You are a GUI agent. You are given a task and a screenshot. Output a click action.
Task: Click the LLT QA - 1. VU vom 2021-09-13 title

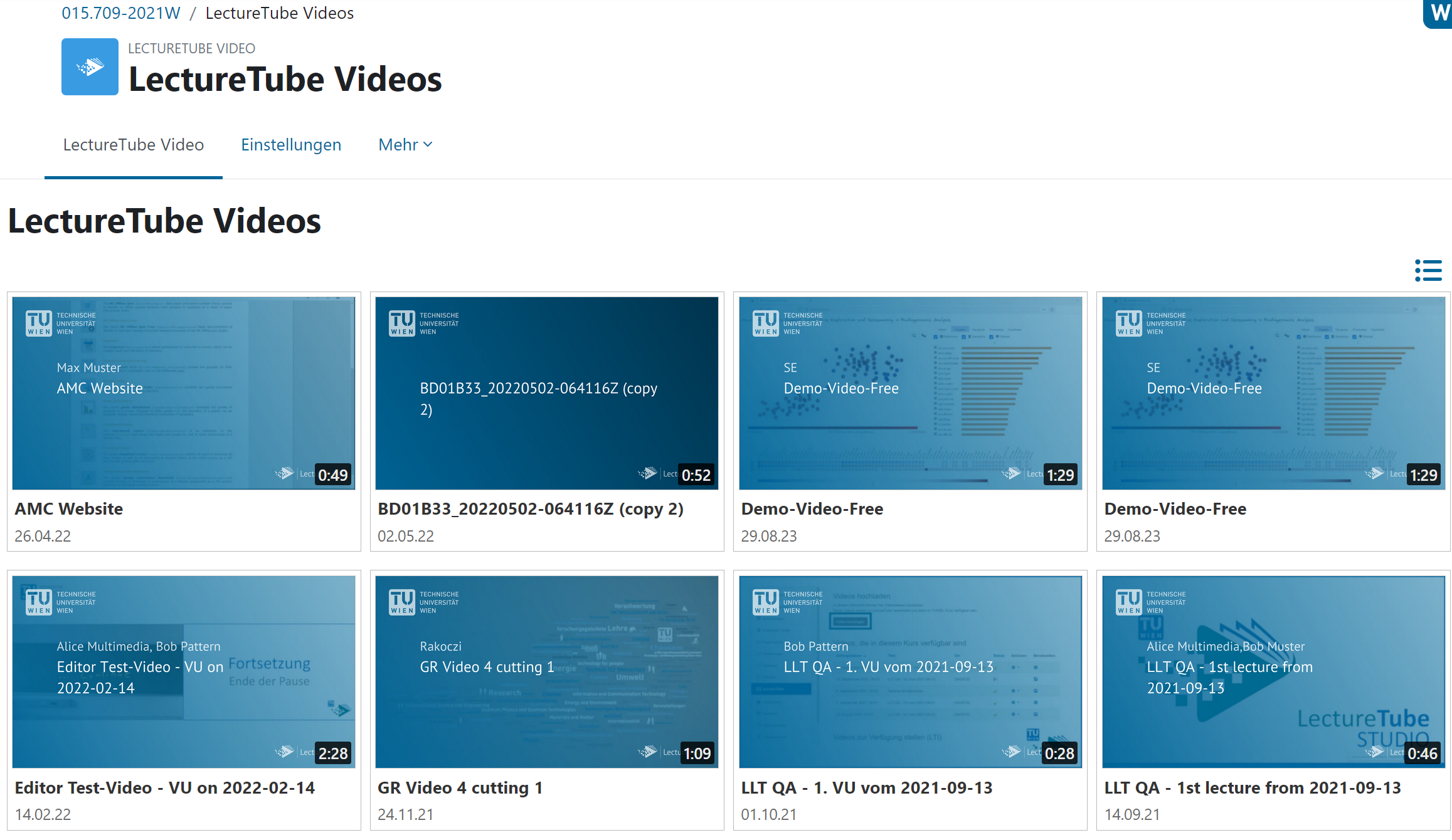pyautogui.click(x=867, y=788)
